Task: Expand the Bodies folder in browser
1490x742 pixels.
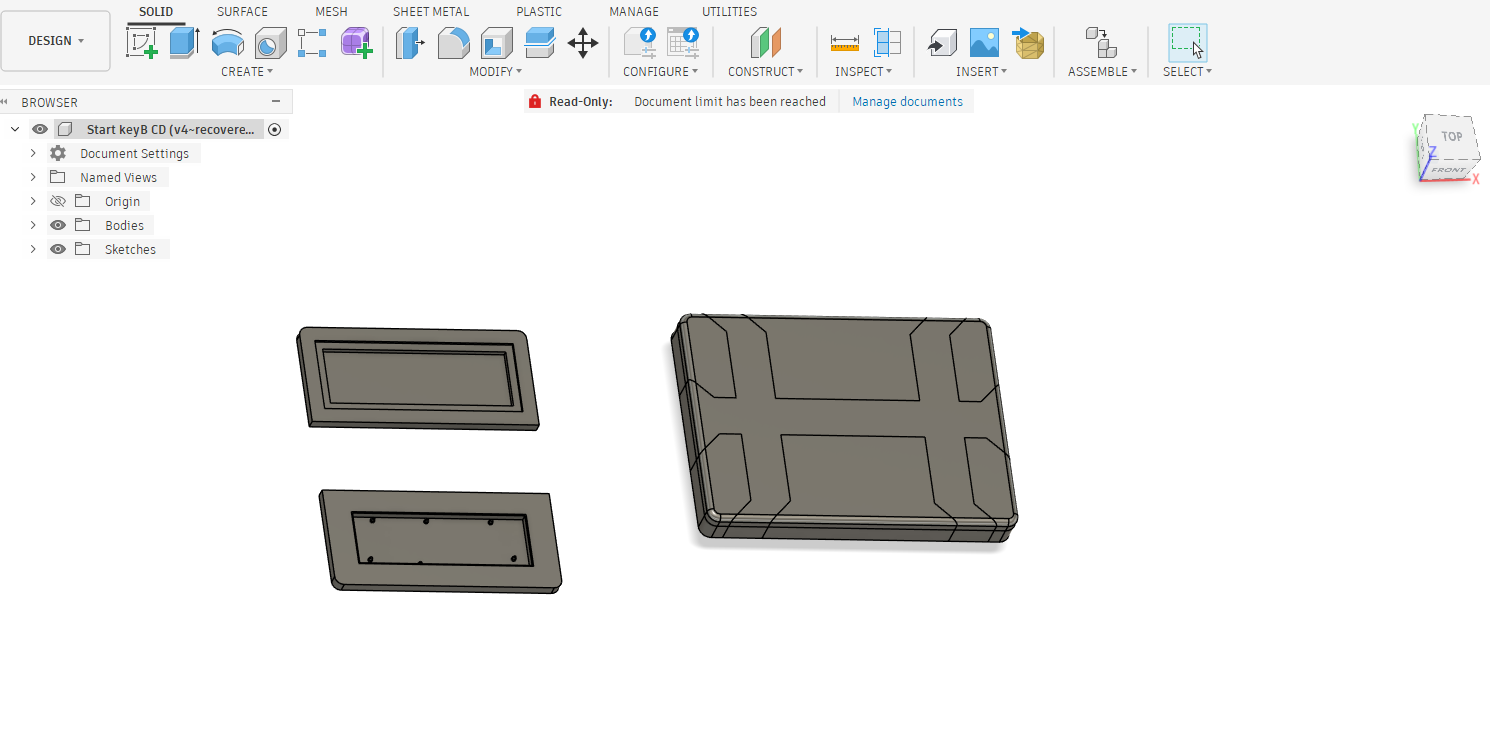Action: tap(33, 225)
